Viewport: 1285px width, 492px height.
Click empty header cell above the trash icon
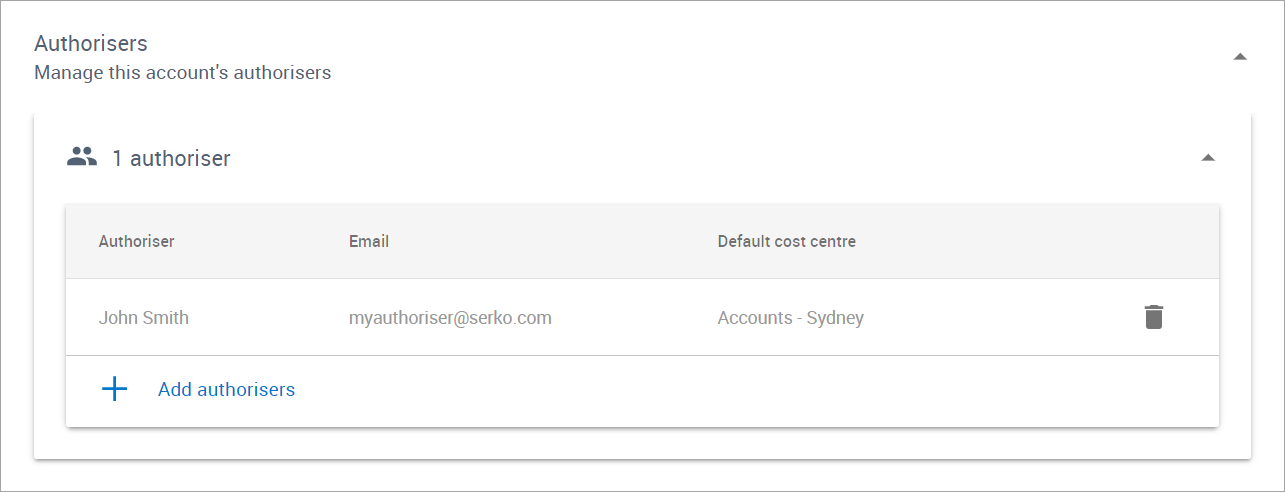coord(1154,241)
